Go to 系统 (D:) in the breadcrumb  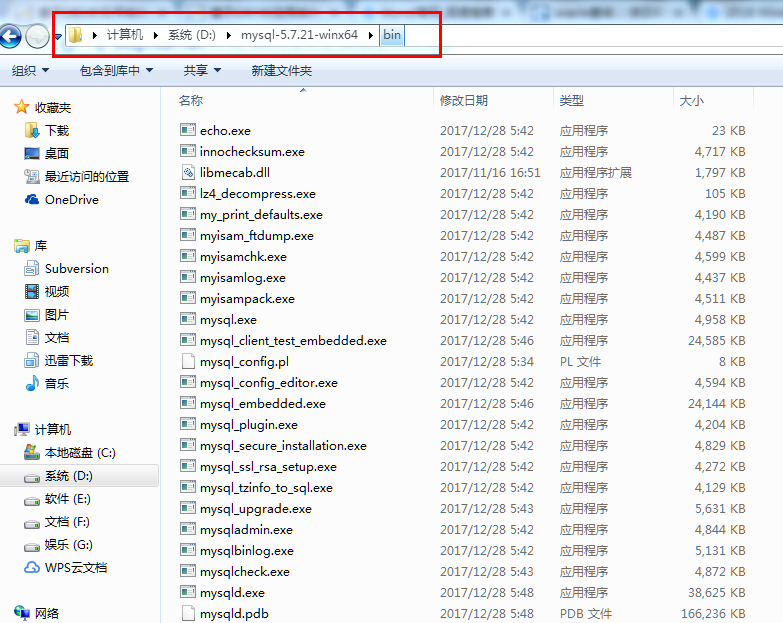[192, 34]
